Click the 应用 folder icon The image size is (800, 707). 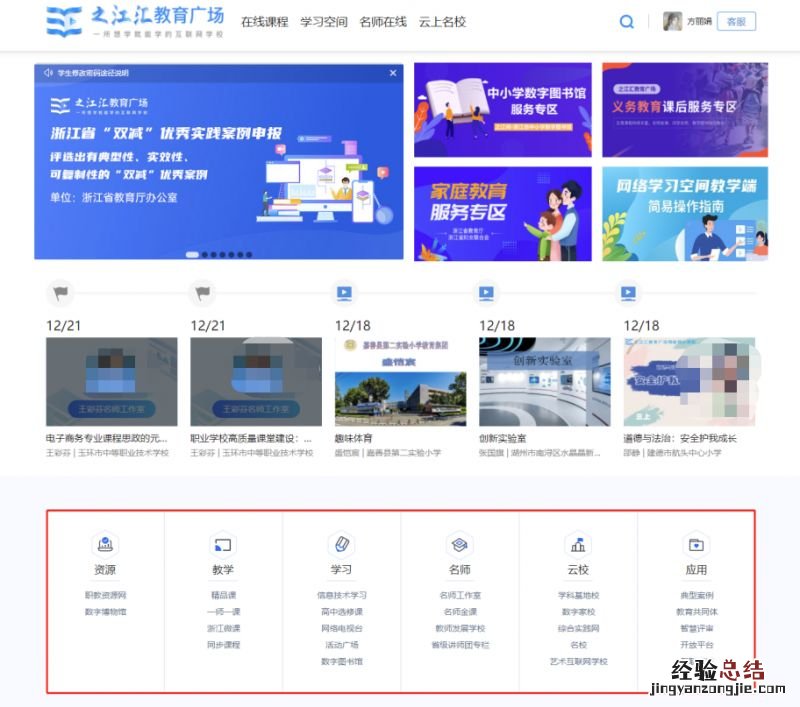click(x=696, y=544)
